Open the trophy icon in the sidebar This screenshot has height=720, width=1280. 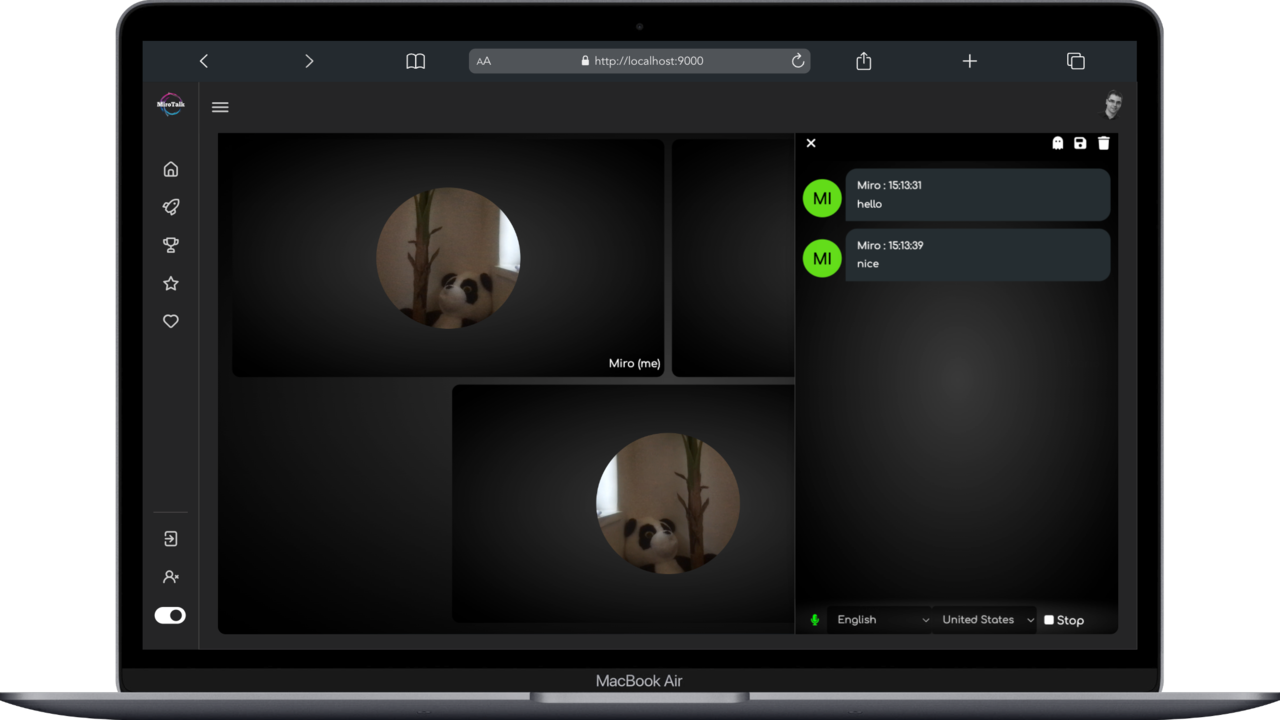pyautogui.click(x=170, y=244)
